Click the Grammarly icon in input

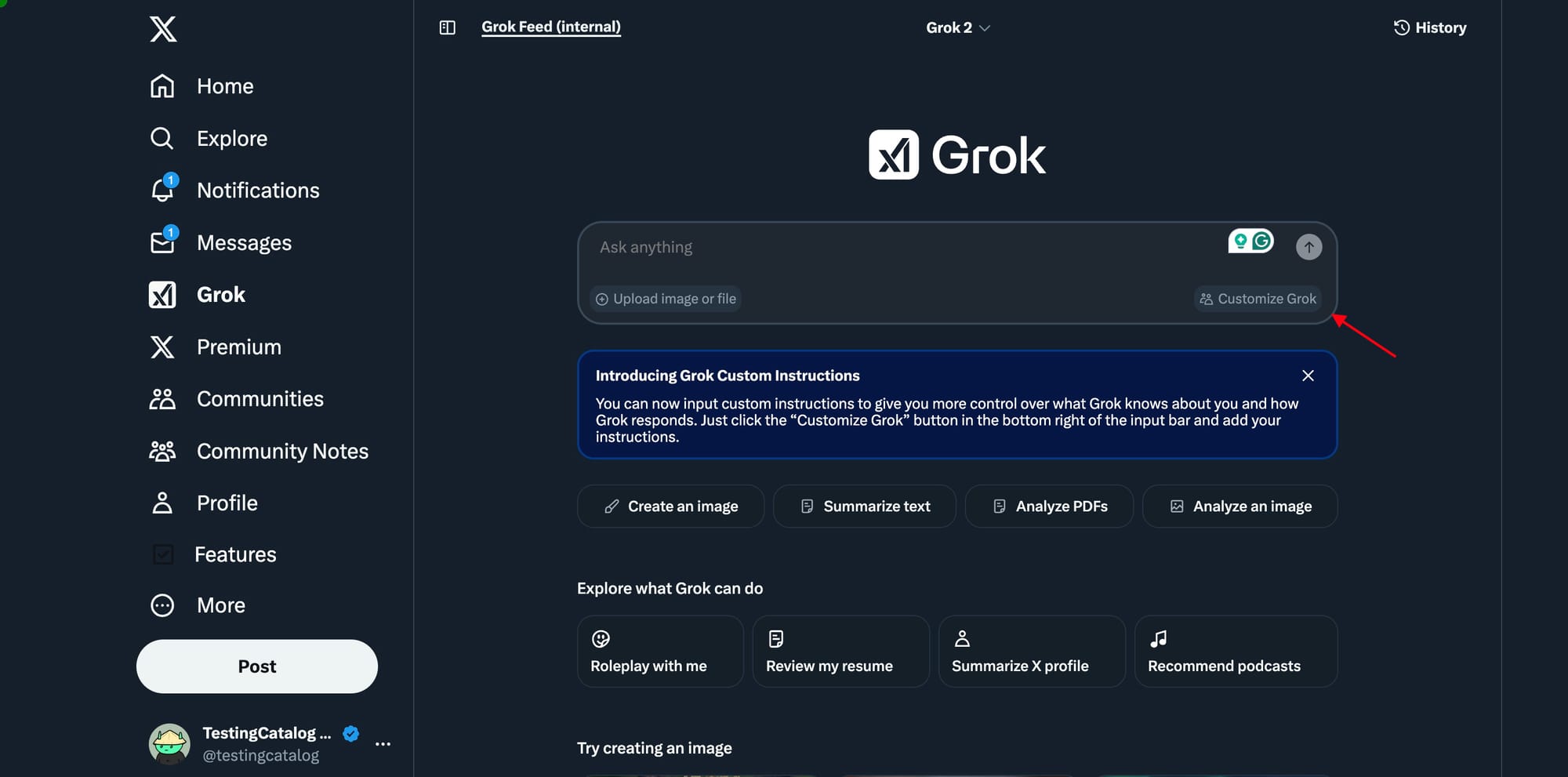coord(1262,241)
